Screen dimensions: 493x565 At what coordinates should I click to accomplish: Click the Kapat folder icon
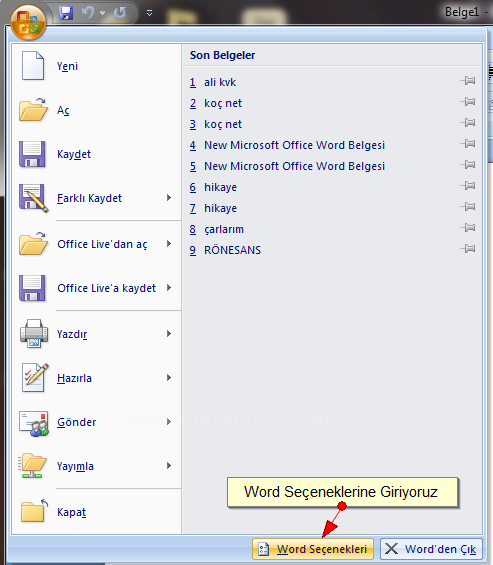point(34,510)
